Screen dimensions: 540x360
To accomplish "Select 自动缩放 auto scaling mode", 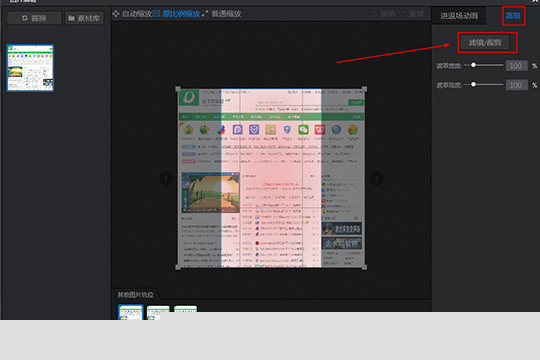I will [x=132, y=14].
